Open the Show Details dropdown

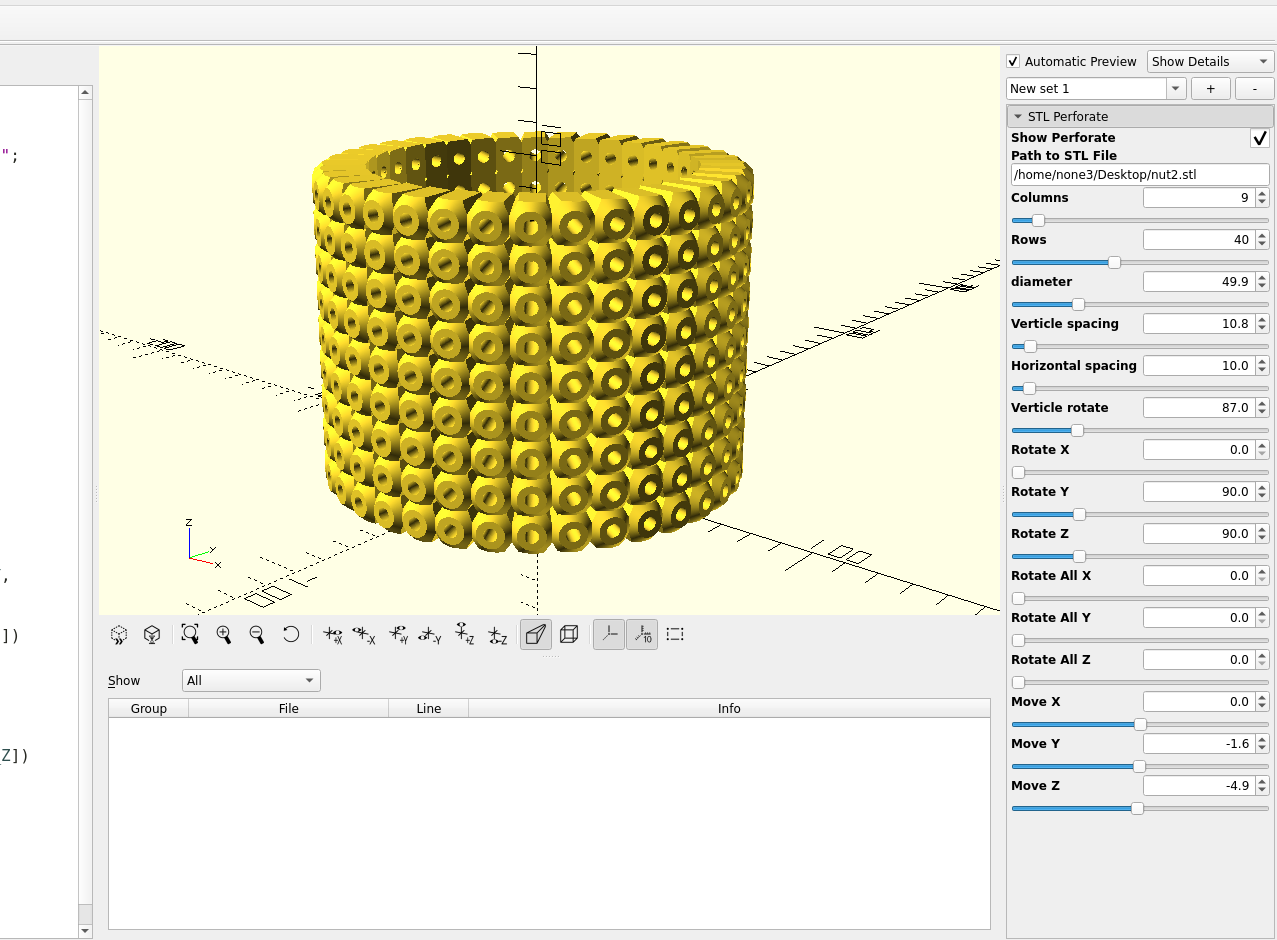(x=1209, y=61)
